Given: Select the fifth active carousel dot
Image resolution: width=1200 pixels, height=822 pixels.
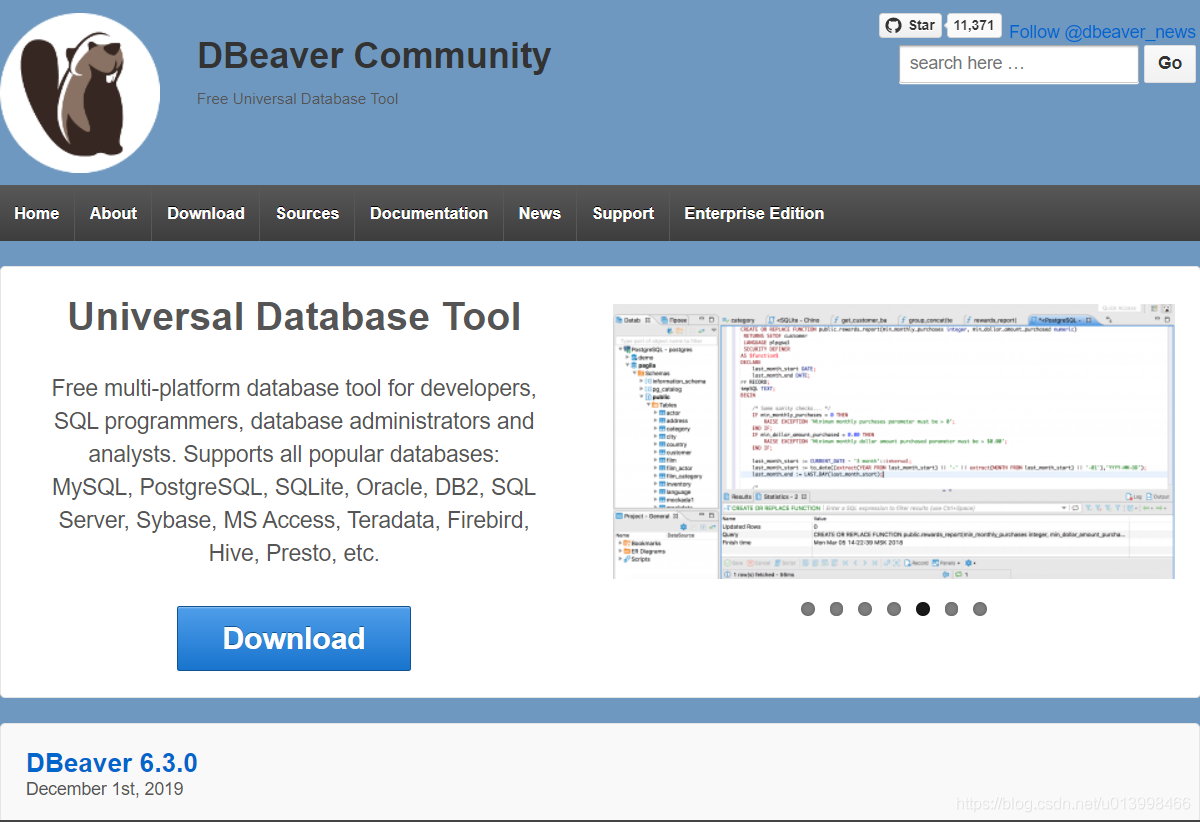Looking at the screenshot, I should pyautogui.click(x=923, y=609).
